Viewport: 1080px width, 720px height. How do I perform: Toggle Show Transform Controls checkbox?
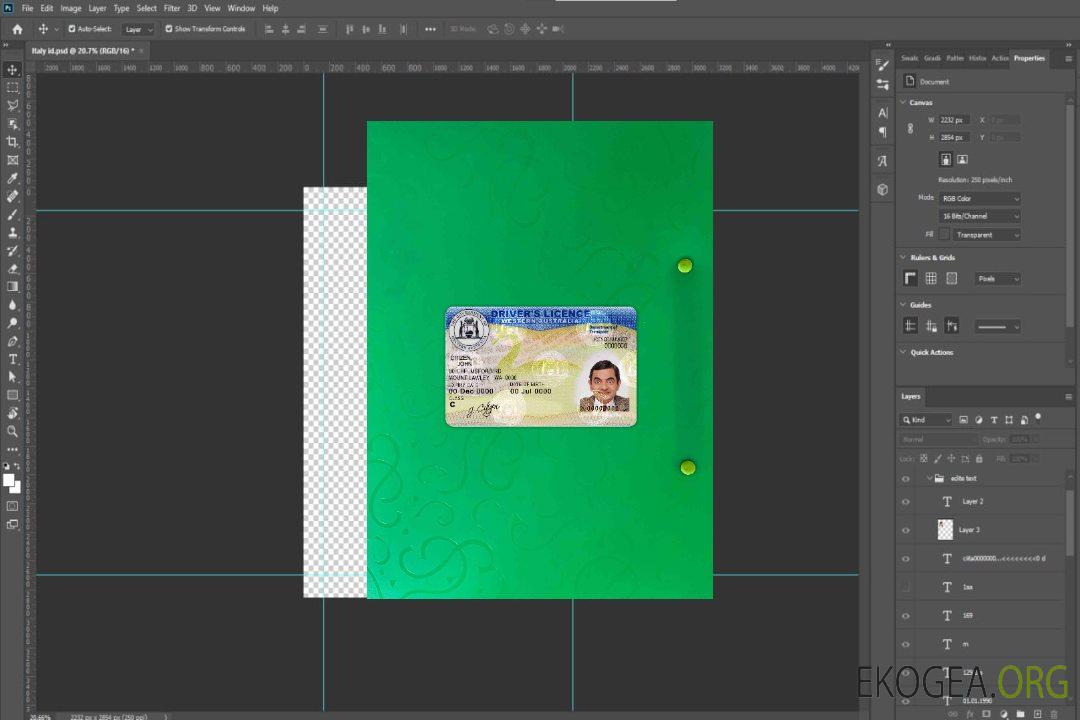click(x=169, y=29)
